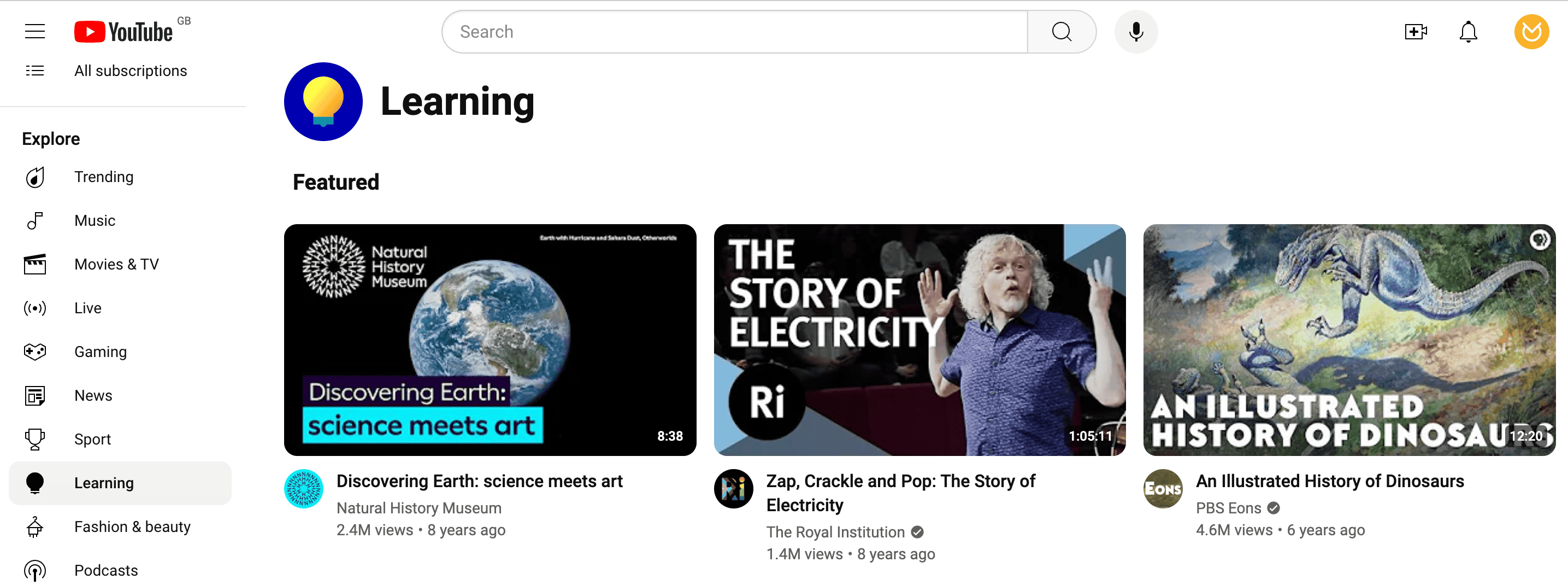Image resolution: width=1568 pixels, height=585 pixels.
Task: Open the Gaming section
Action: pyautogui.click(x=101, y=352)
